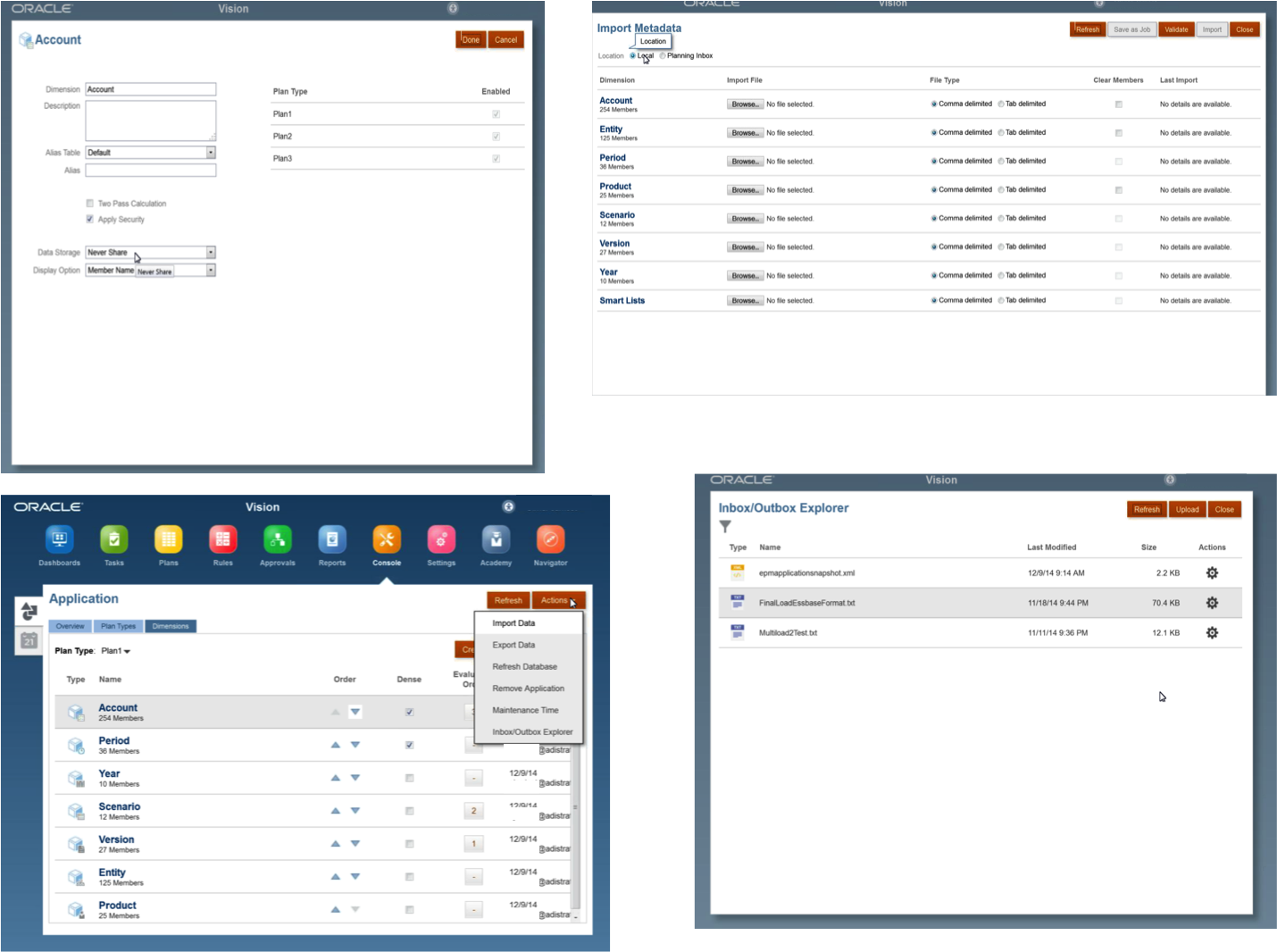
Task: Open the Approvals icon
Action: pos(277,539)
